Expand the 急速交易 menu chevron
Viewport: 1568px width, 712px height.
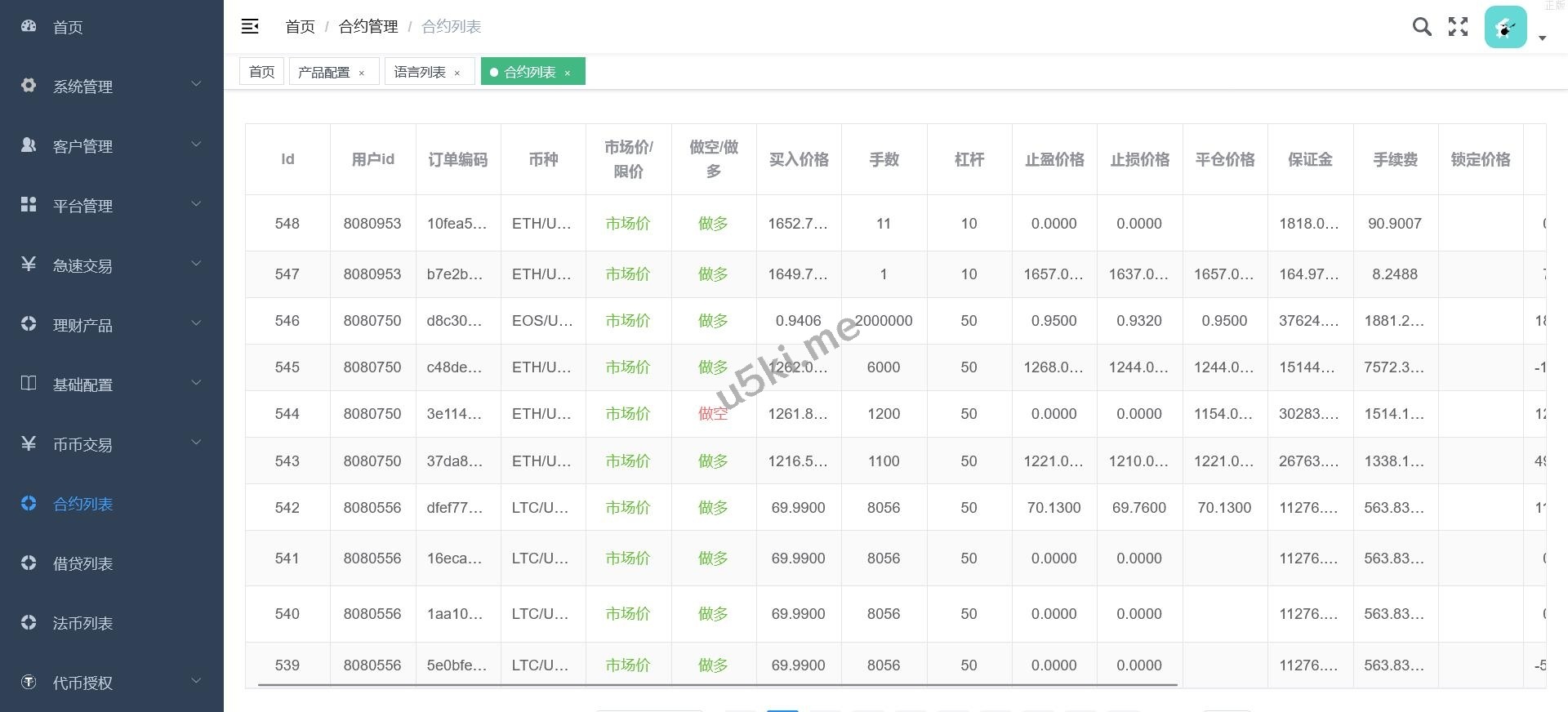coord(196,264)
